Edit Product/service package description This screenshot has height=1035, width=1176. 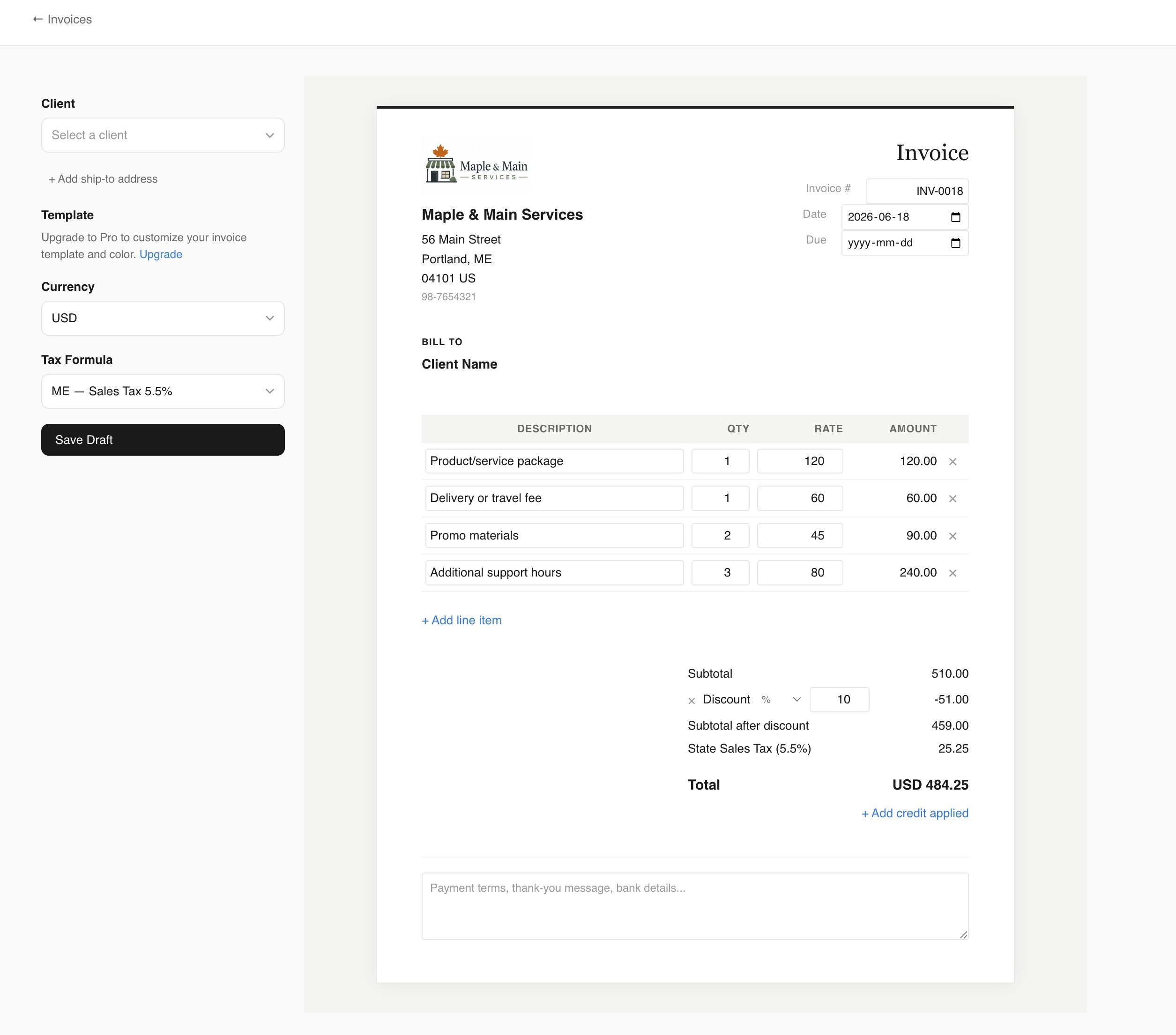point(554,461)
